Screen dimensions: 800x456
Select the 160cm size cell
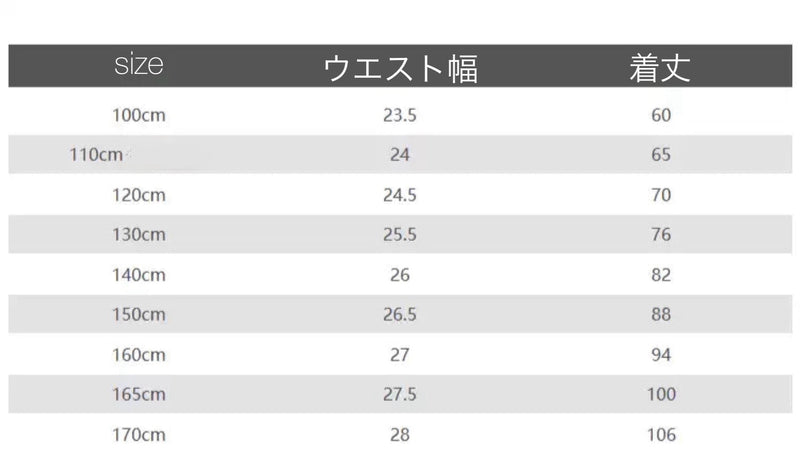[x=139, y=354]
